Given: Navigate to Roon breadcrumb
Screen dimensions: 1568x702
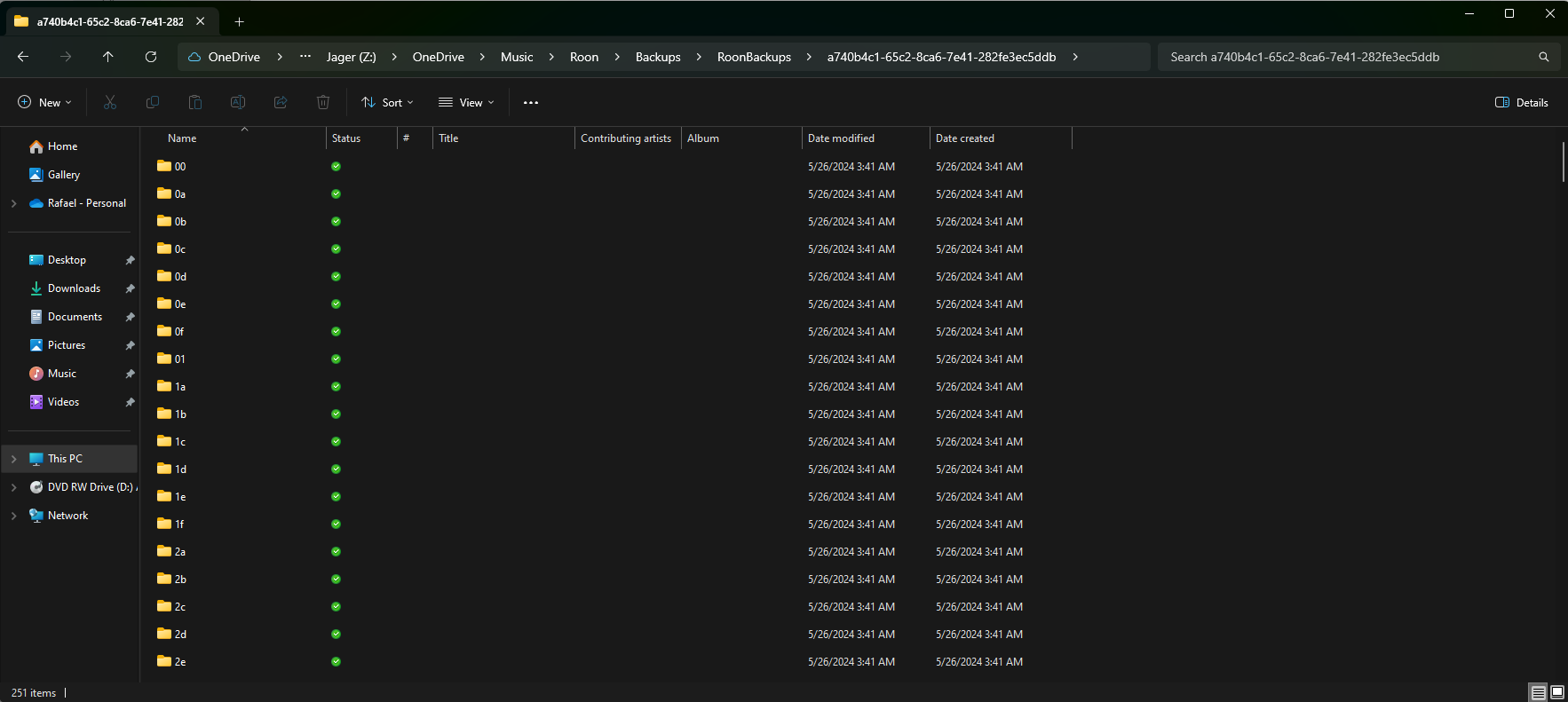Looking at the screenshot, I should [584, 57].
